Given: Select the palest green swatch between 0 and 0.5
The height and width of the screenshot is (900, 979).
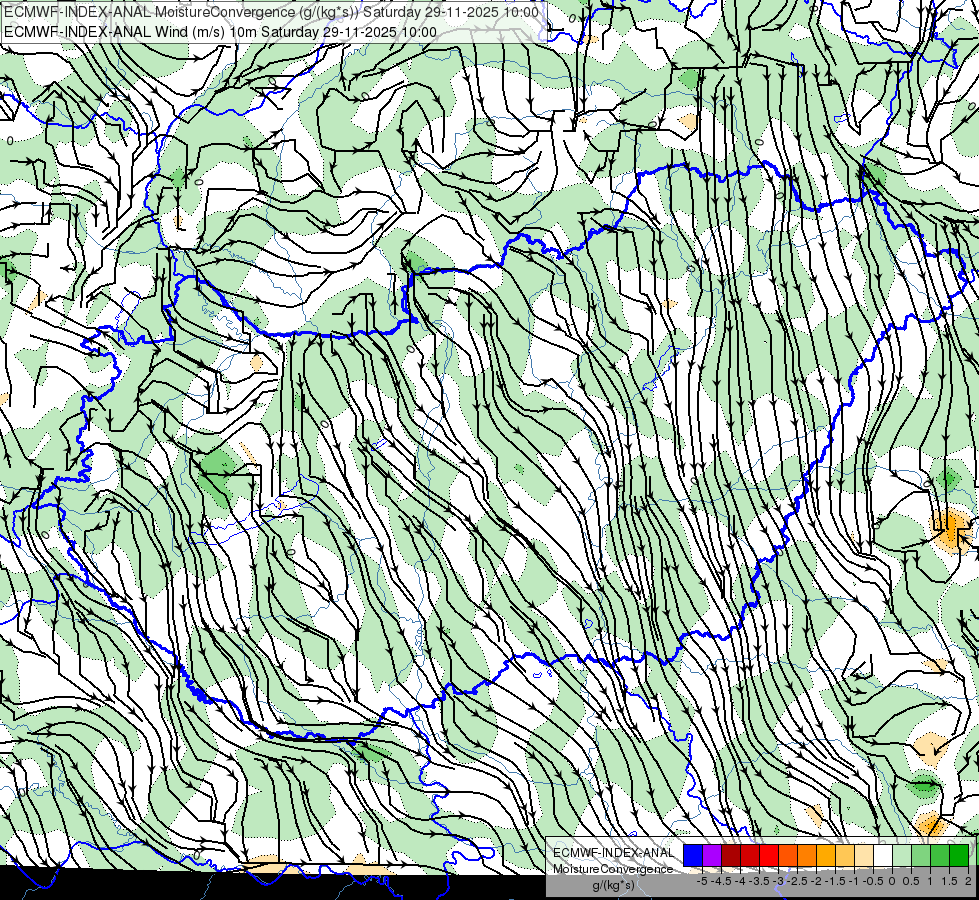Looking at the screenshot, I should [x=902, y=856].
